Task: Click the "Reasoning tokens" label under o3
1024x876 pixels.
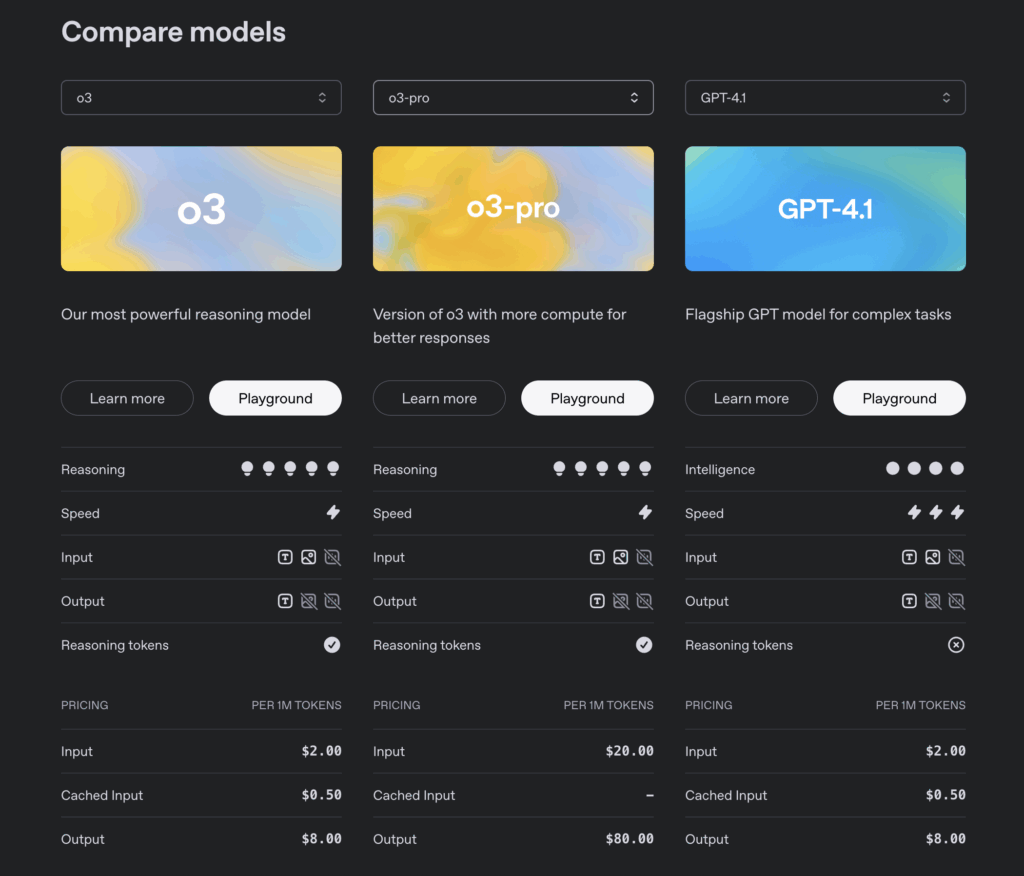Action: point(115,645)
